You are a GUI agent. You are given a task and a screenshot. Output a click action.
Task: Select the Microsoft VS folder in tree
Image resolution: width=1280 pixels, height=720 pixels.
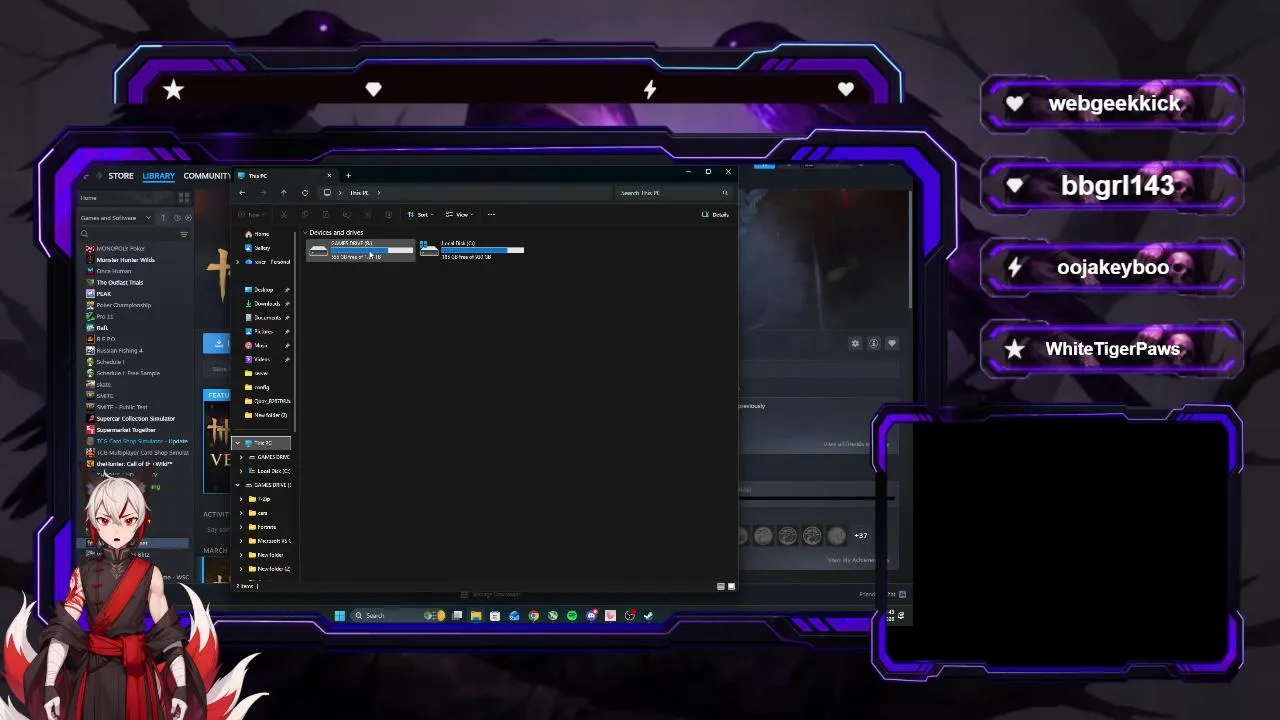tap(270, 541)
